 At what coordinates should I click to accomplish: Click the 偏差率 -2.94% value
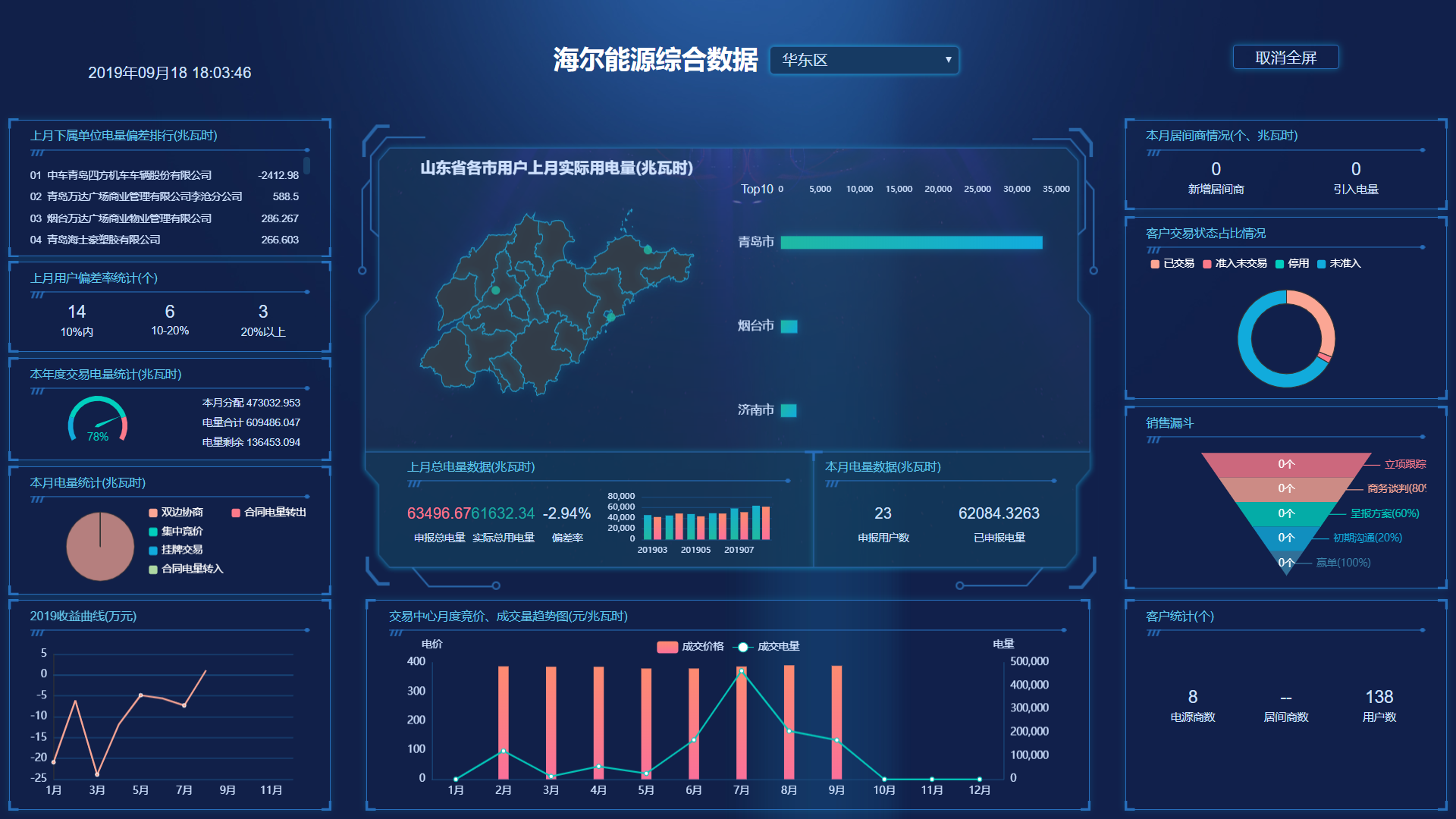click(566, 513)
